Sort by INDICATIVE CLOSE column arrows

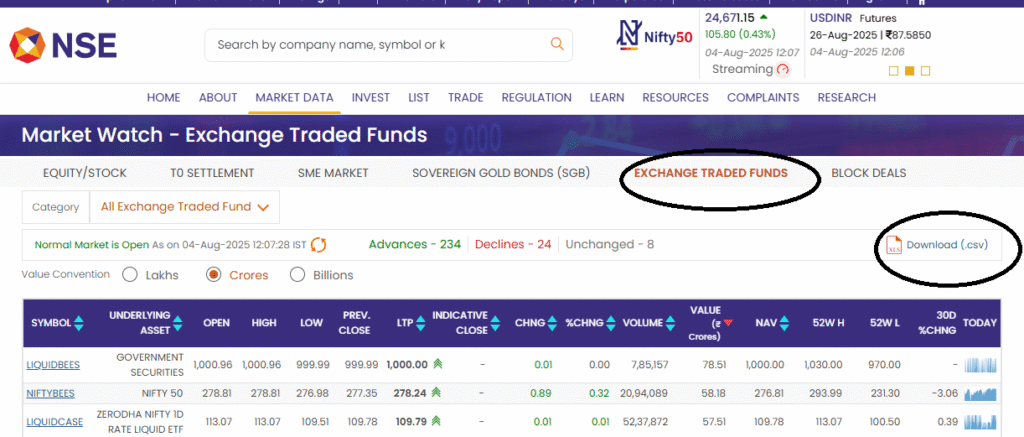tap(496, 323)
